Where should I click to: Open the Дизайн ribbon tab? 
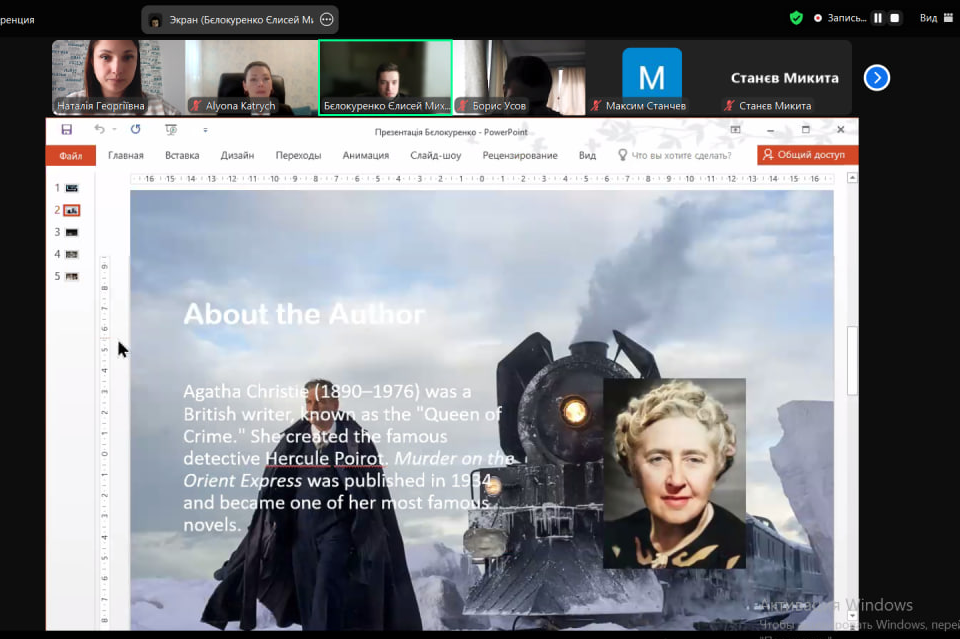tap(237, 155)
